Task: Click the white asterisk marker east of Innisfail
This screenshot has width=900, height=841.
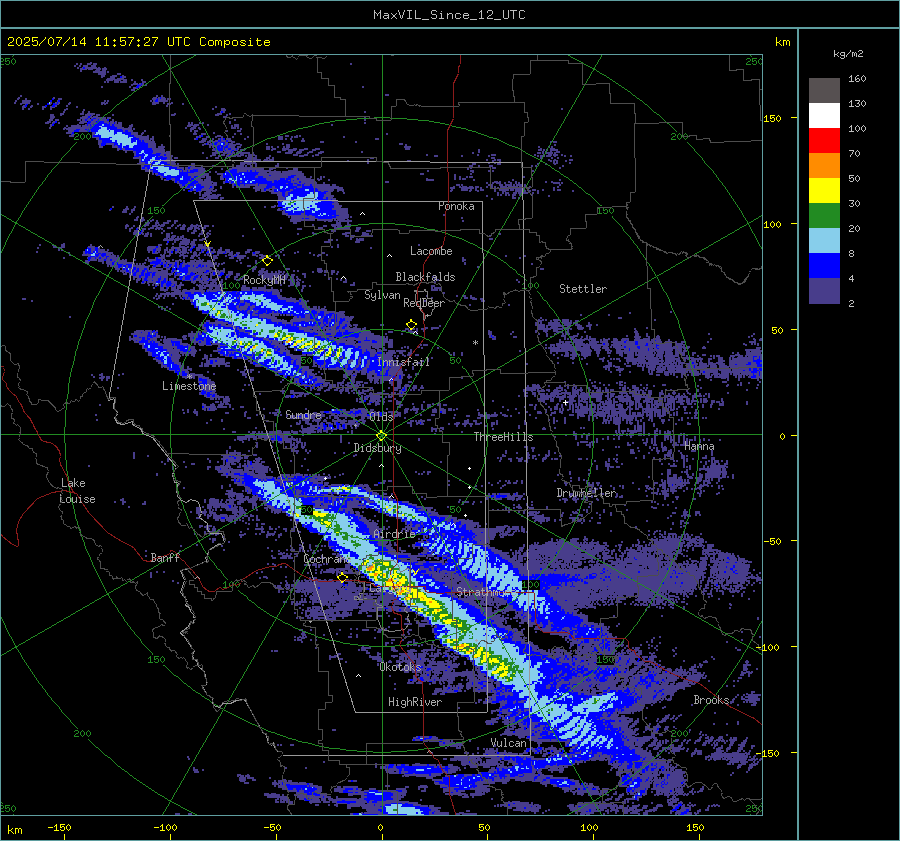Action: tap(475, 343)
